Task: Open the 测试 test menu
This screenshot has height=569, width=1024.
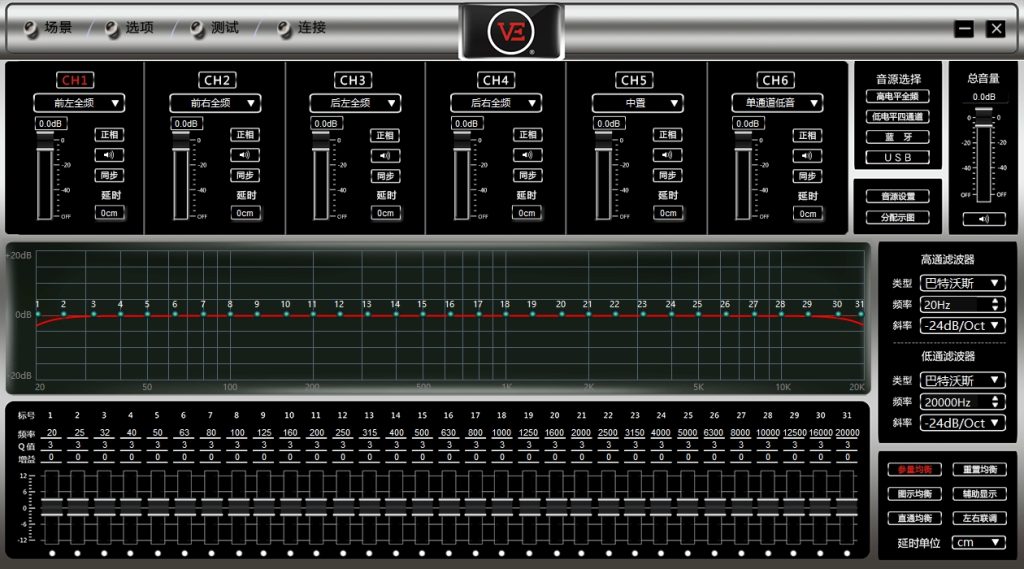Action: pyautogui.click(x=215, y=28)
